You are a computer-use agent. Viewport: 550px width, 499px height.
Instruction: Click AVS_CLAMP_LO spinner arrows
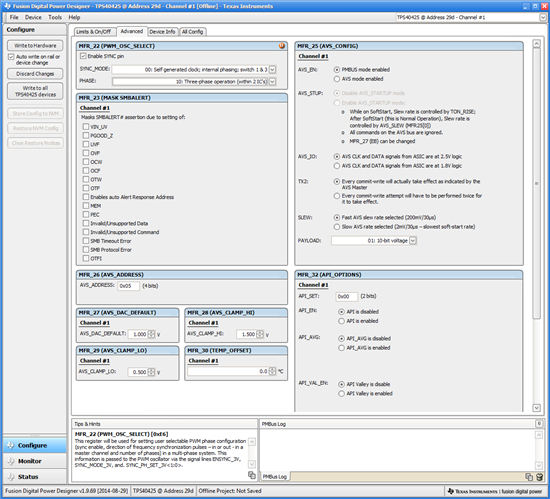point(151,372)
